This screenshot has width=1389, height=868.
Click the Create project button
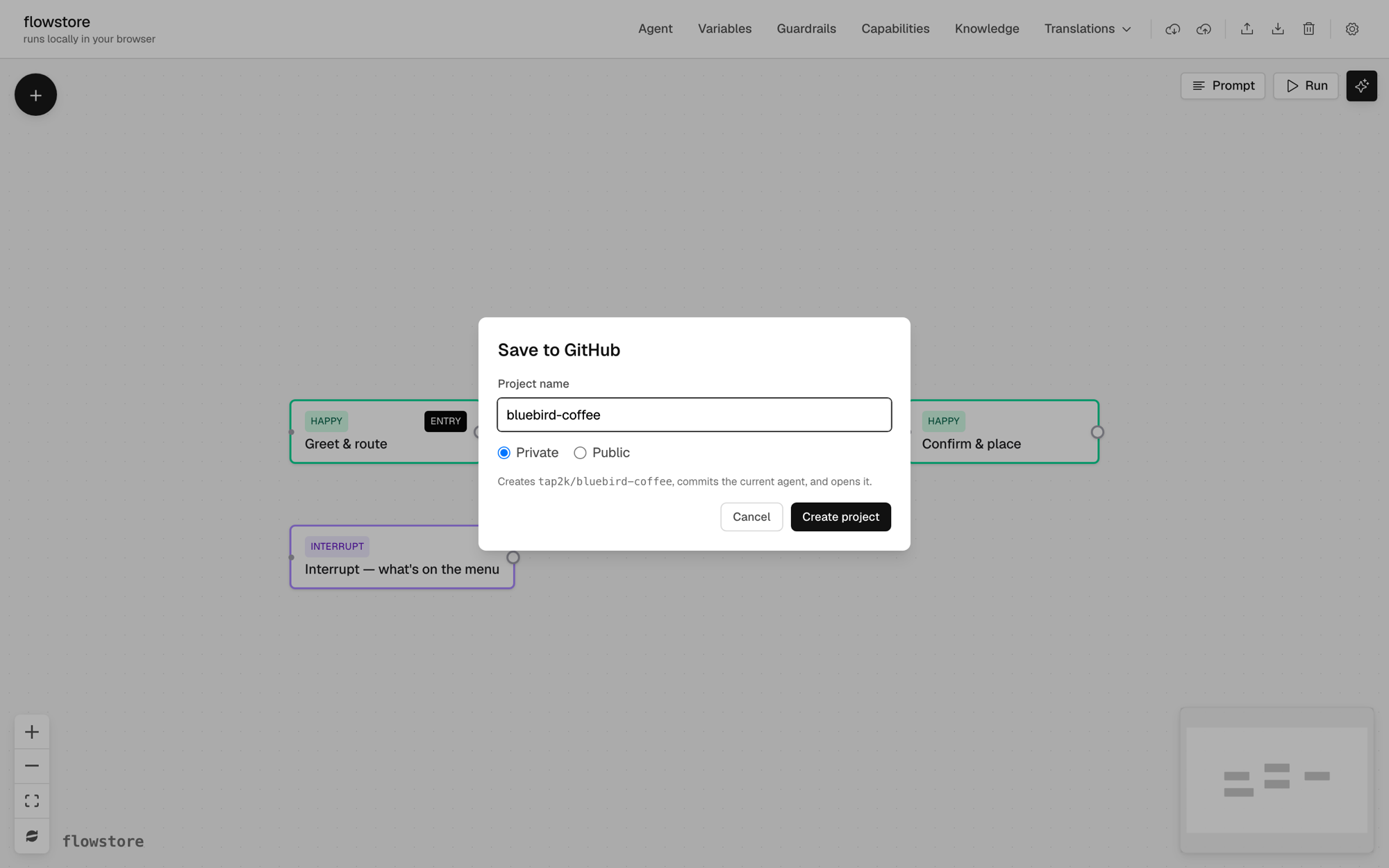[x=840, y=517]
